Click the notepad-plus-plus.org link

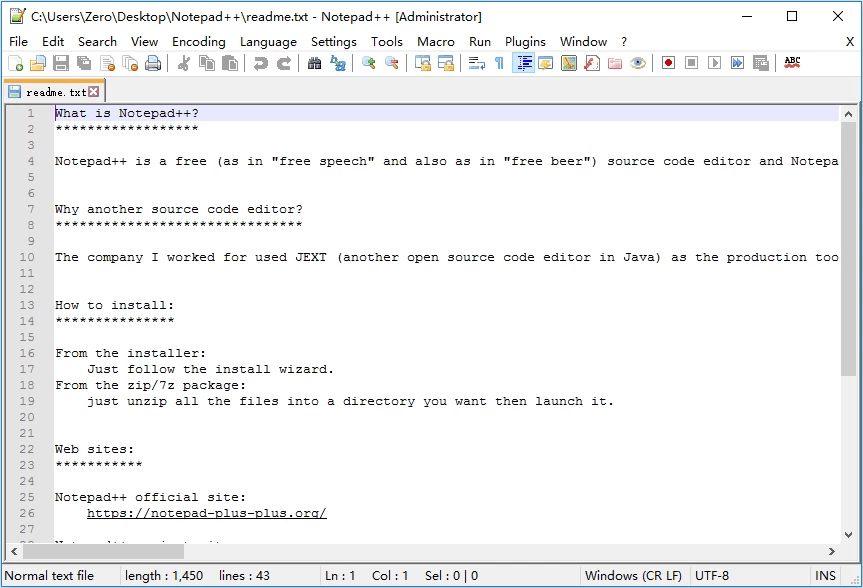click(206, 513)
